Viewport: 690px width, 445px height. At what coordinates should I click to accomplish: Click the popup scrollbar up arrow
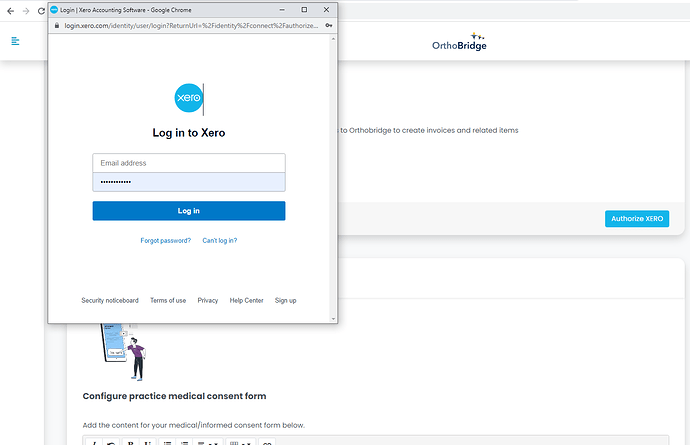[x=333, y=39]
